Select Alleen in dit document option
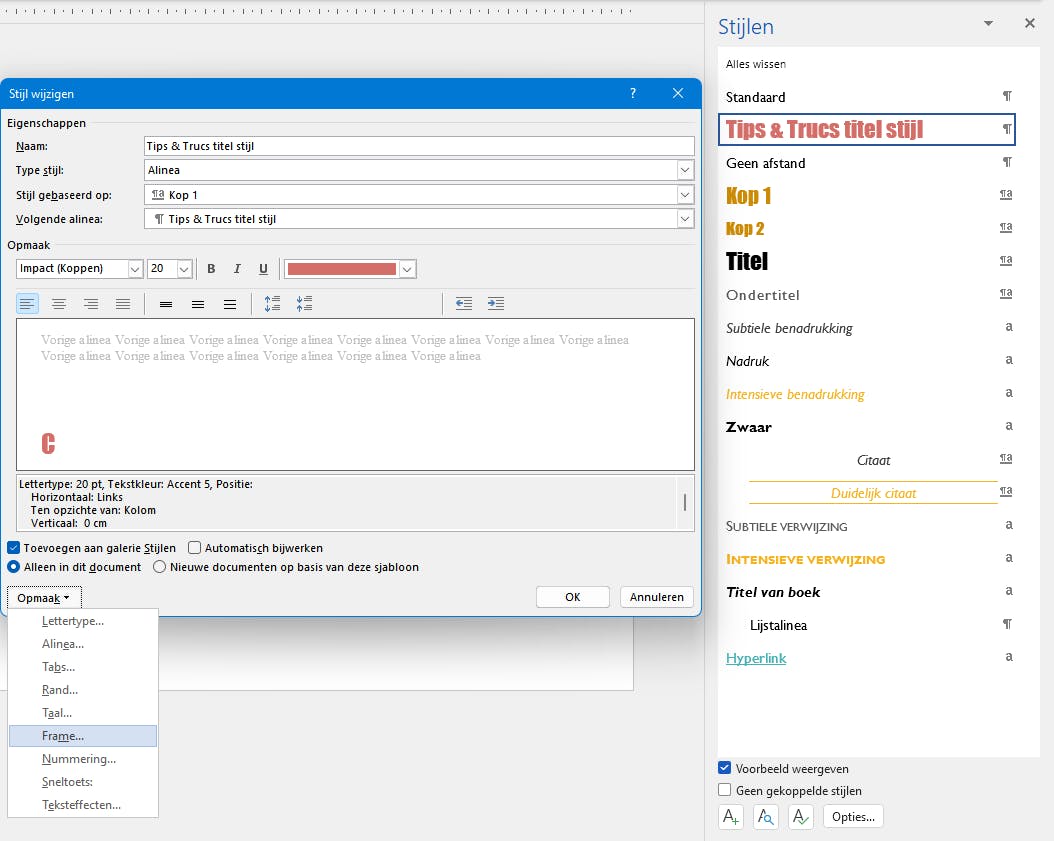Screen dimensions: 1054x841 click(13, 567)
